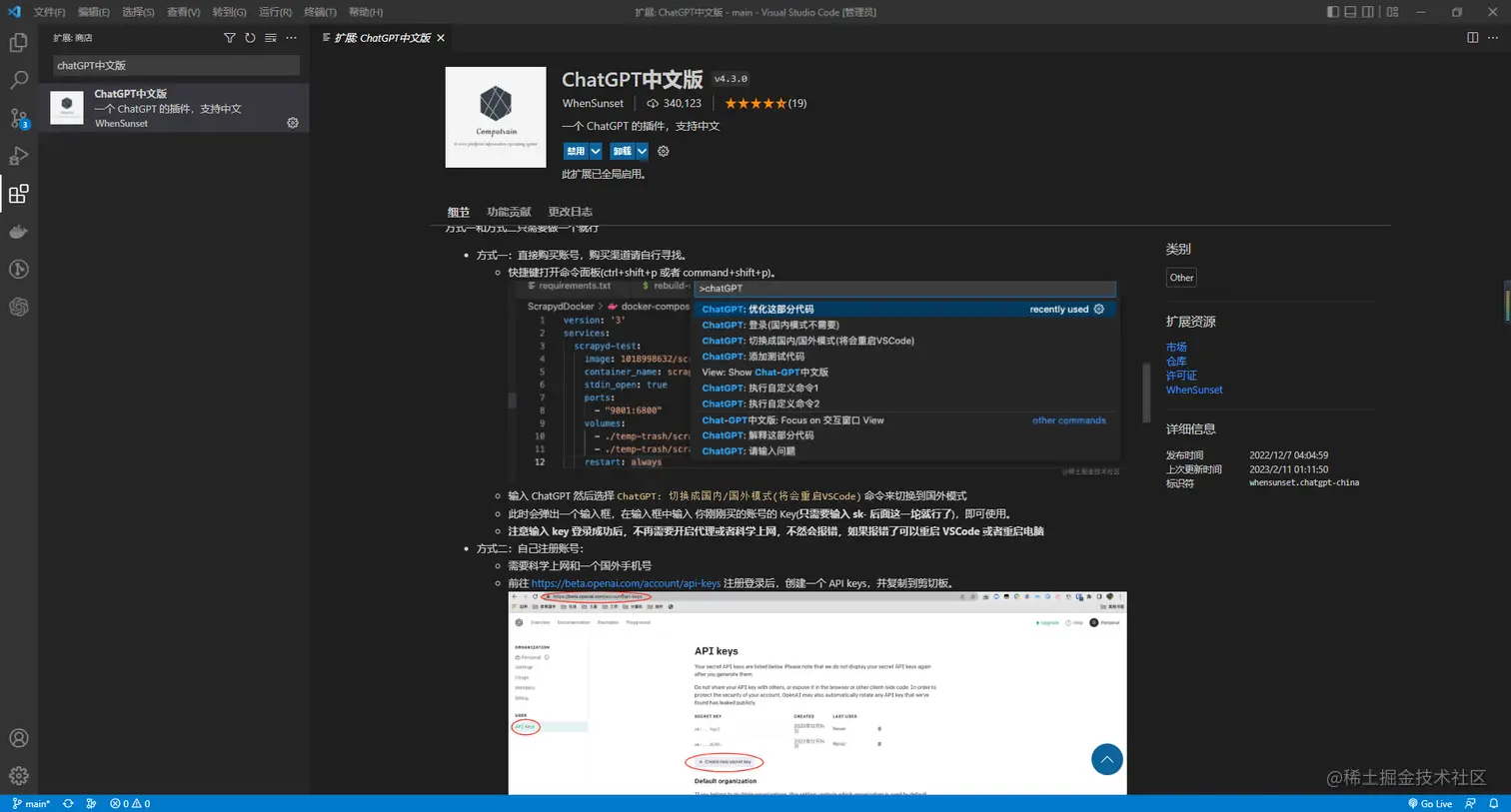The height and width of the screenshot is (812, 1511).
Task: Open the 终端(T) menu
Action: (320, 12)
